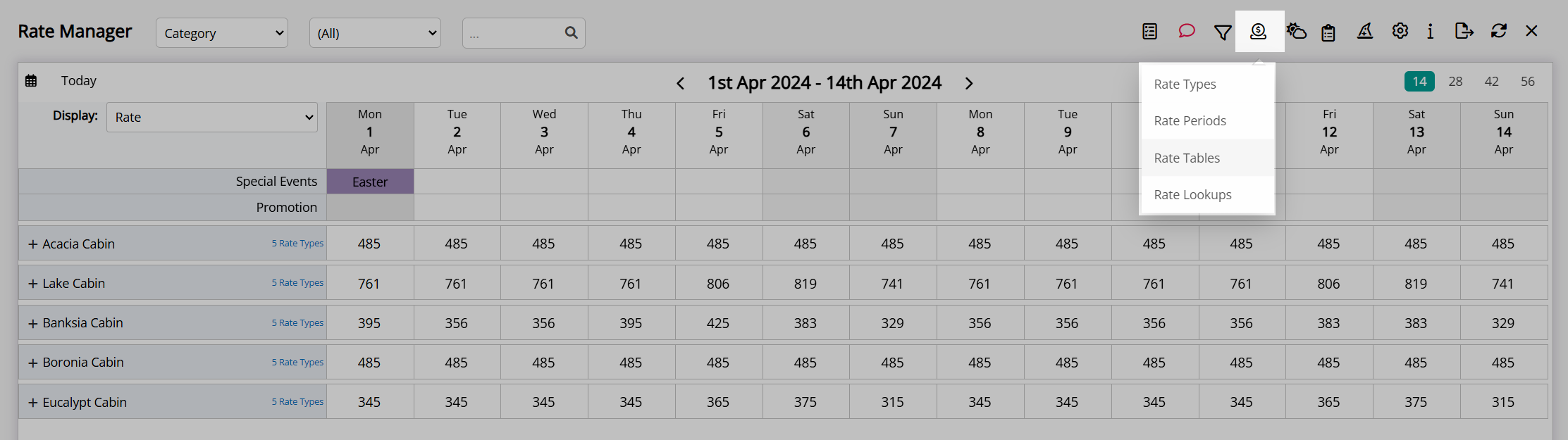Open the Display Rate dropdown
Viewport: 1568px width, 440px height.
pyautogui.click(x=212, y=118)
